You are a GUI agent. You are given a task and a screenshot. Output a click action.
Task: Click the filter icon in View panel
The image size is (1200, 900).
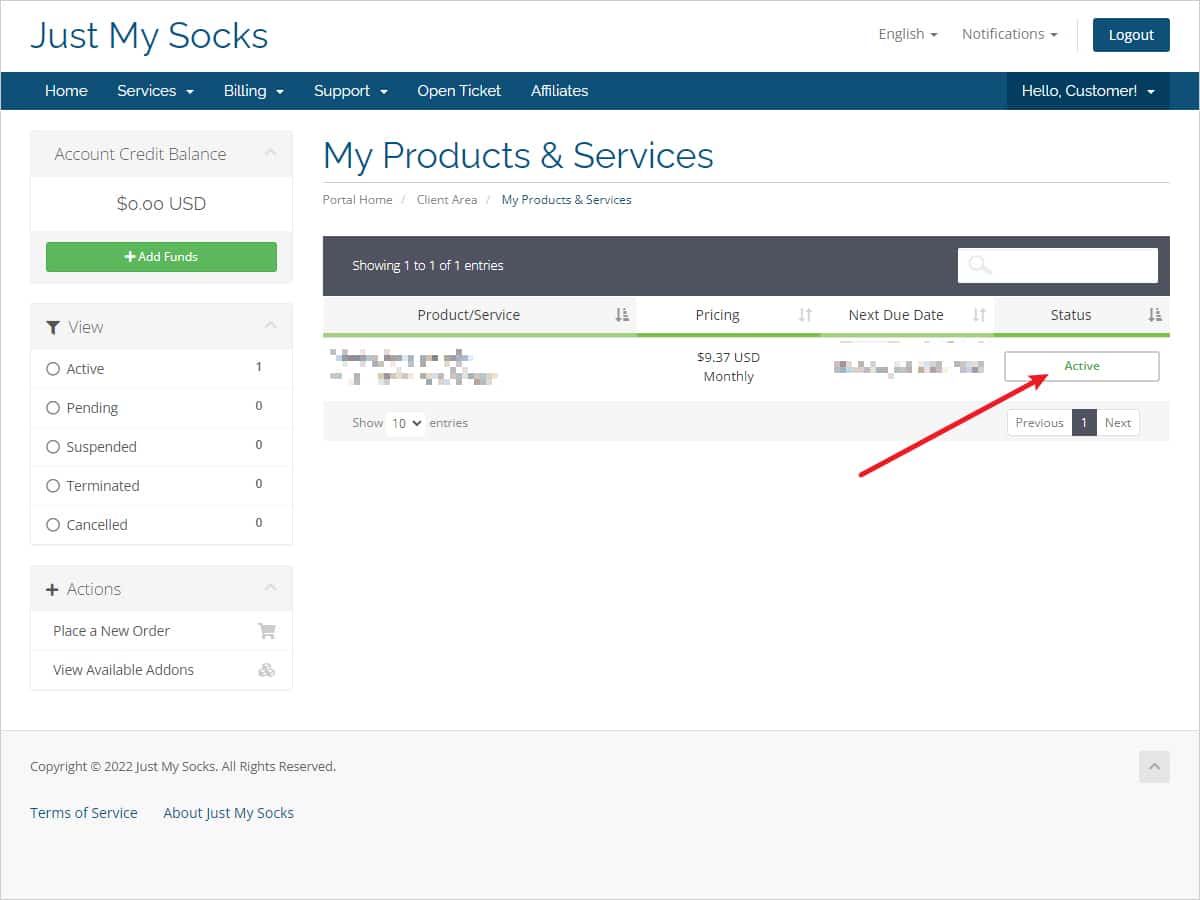[x=53, y=327]
